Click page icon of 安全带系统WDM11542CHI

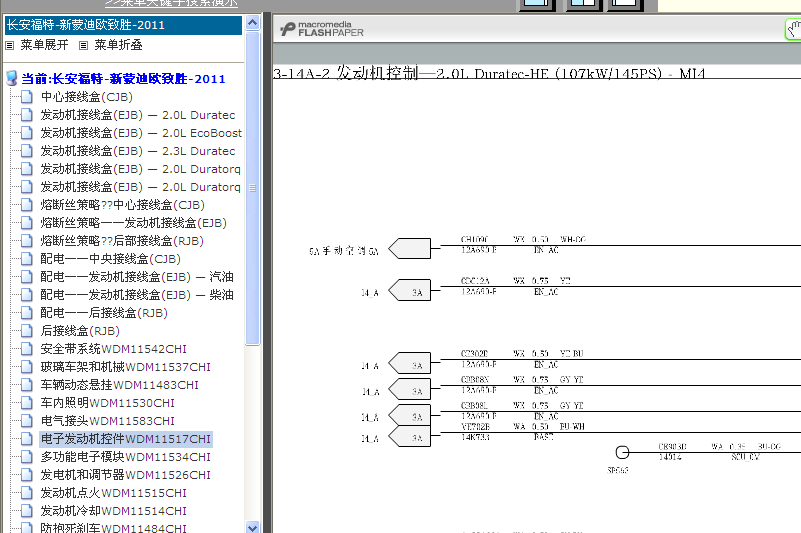click(x=27, y=349)
